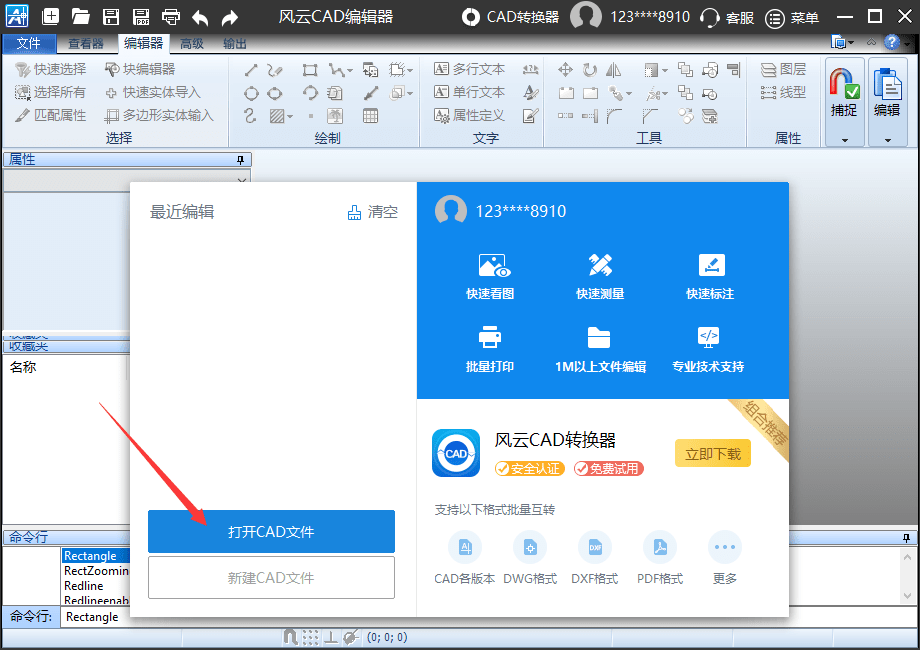This screenshot has height=650, width=920.
Task: Switch to the 输出 tab
Action: pos(235,43)
